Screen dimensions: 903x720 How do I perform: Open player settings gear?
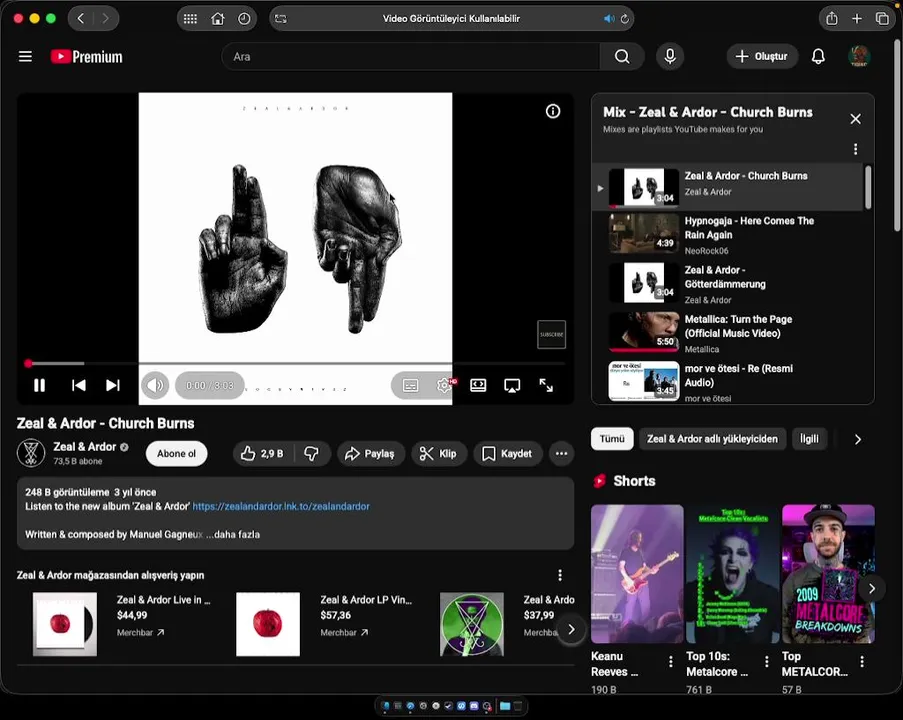click(444, 385)
